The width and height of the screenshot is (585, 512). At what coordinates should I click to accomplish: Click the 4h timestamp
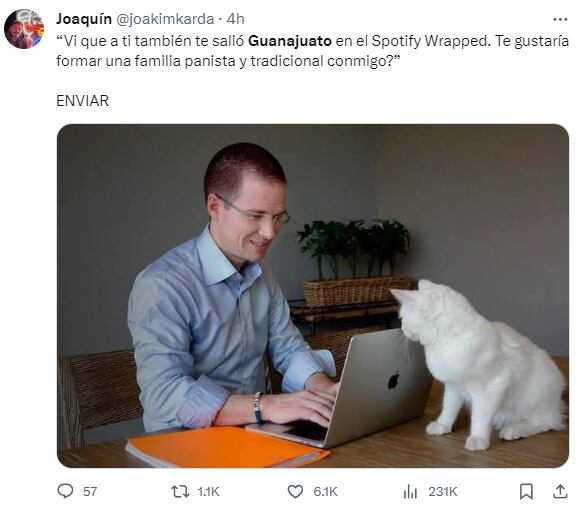[x=235, y=19]
